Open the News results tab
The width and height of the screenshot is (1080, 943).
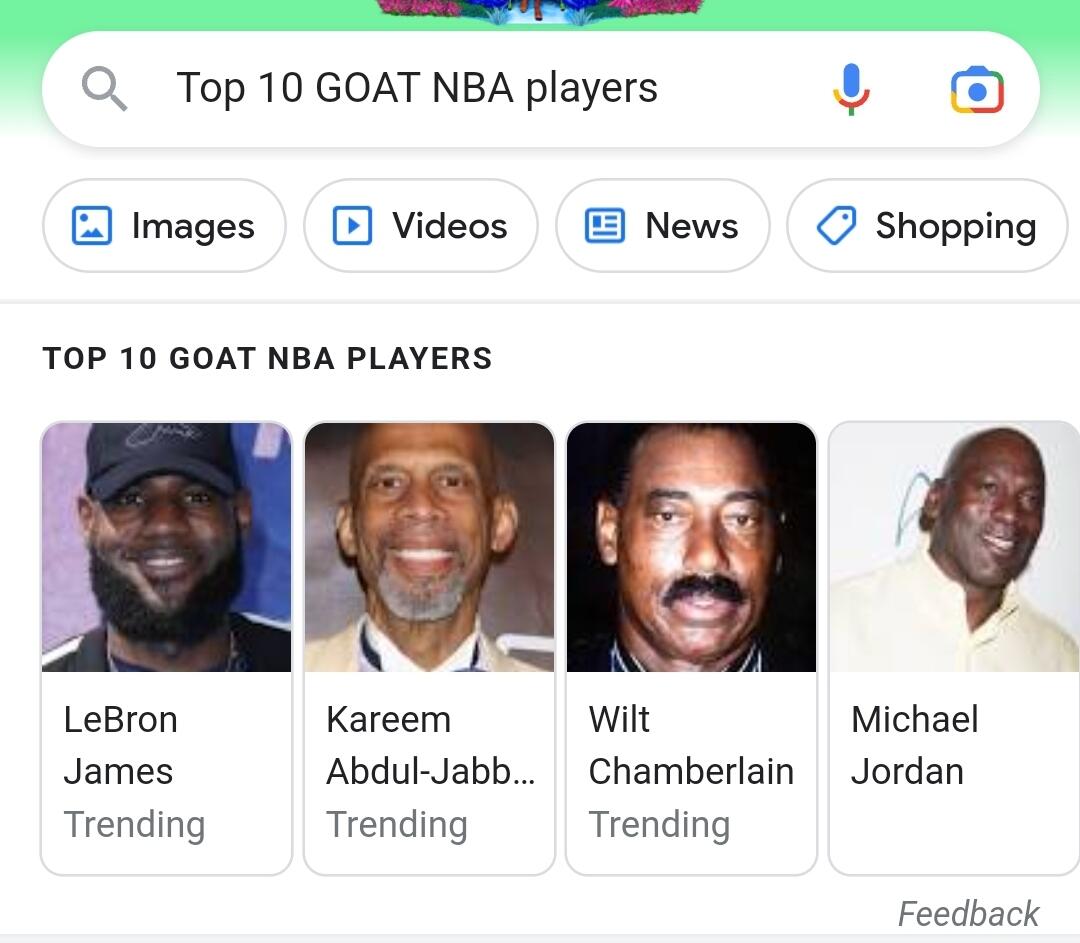coord(663,226)
